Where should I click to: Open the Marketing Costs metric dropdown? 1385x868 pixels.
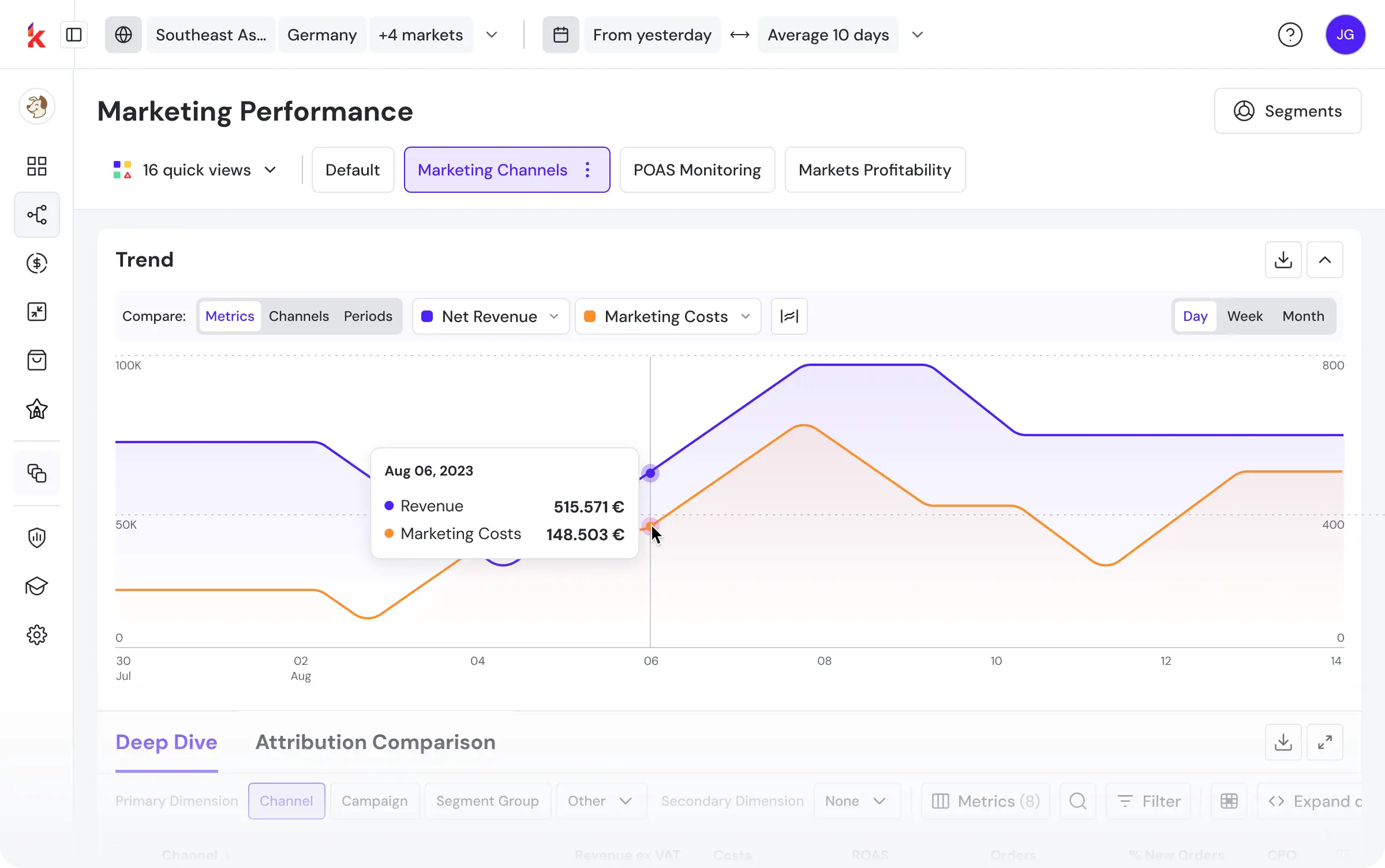(x=668, y=316)
